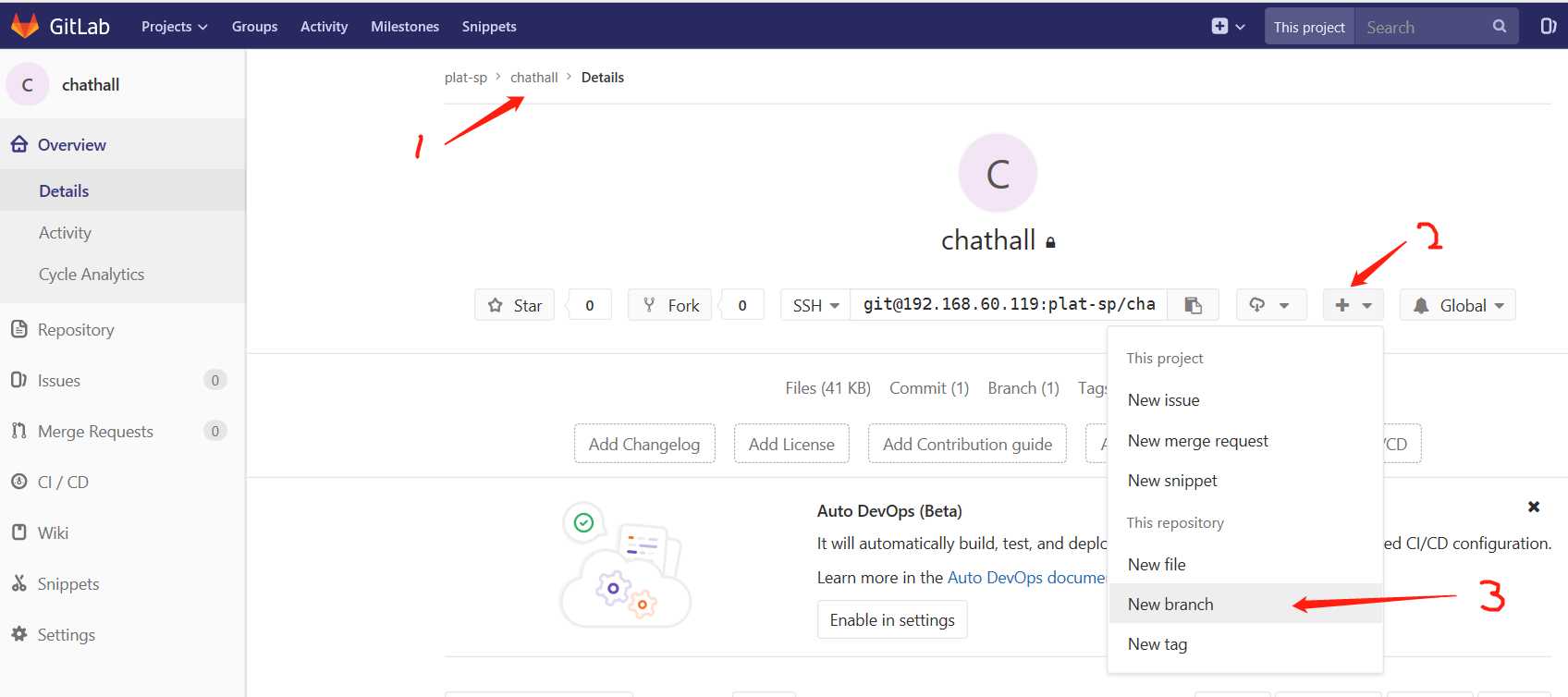This screenshot has height=697, width=1568.
Task: Click the plat-sp breadcrumb link
Action: coord(466,78)
